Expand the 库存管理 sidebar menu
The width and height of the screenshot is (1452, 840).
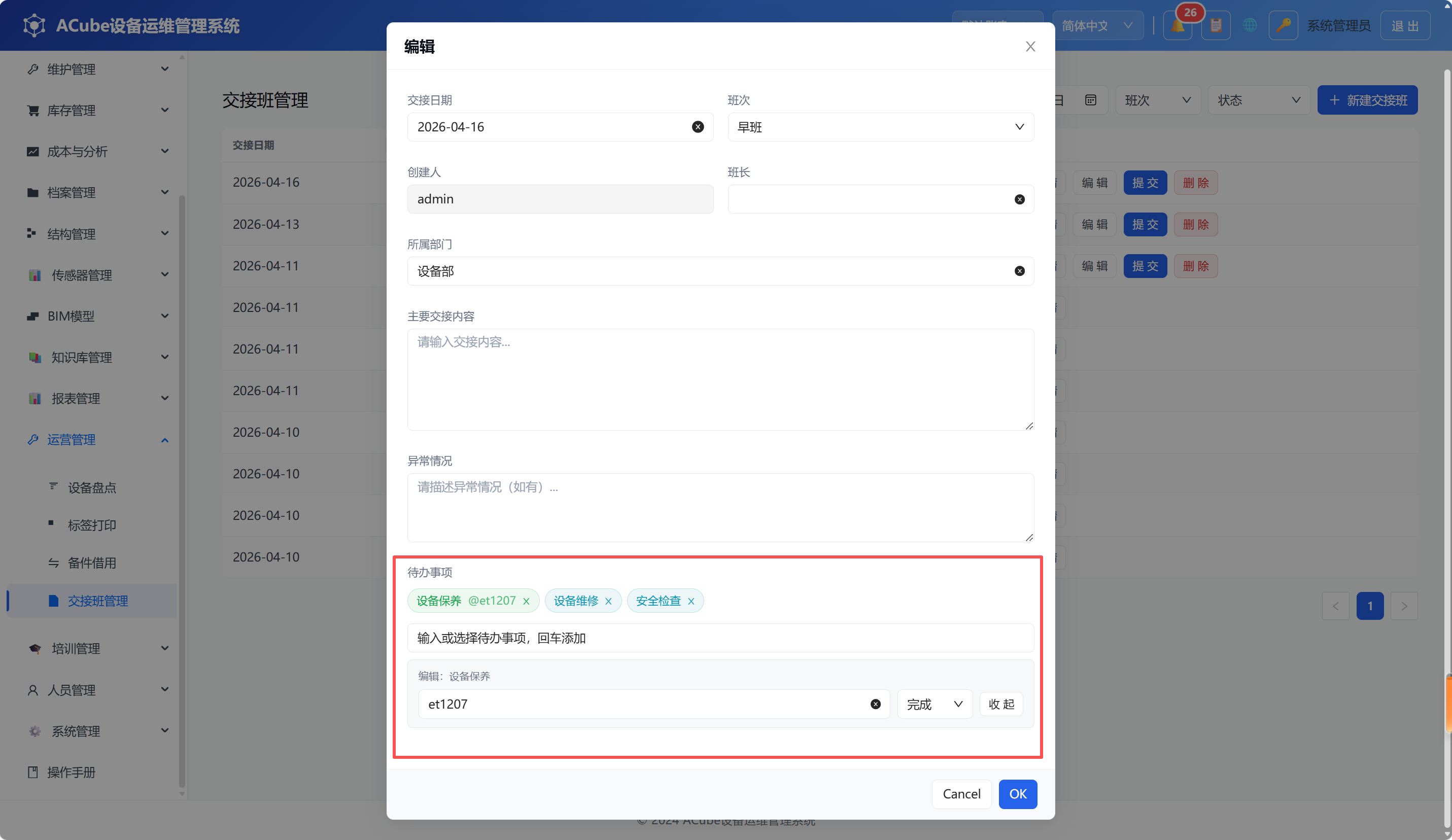pos(98,110)
